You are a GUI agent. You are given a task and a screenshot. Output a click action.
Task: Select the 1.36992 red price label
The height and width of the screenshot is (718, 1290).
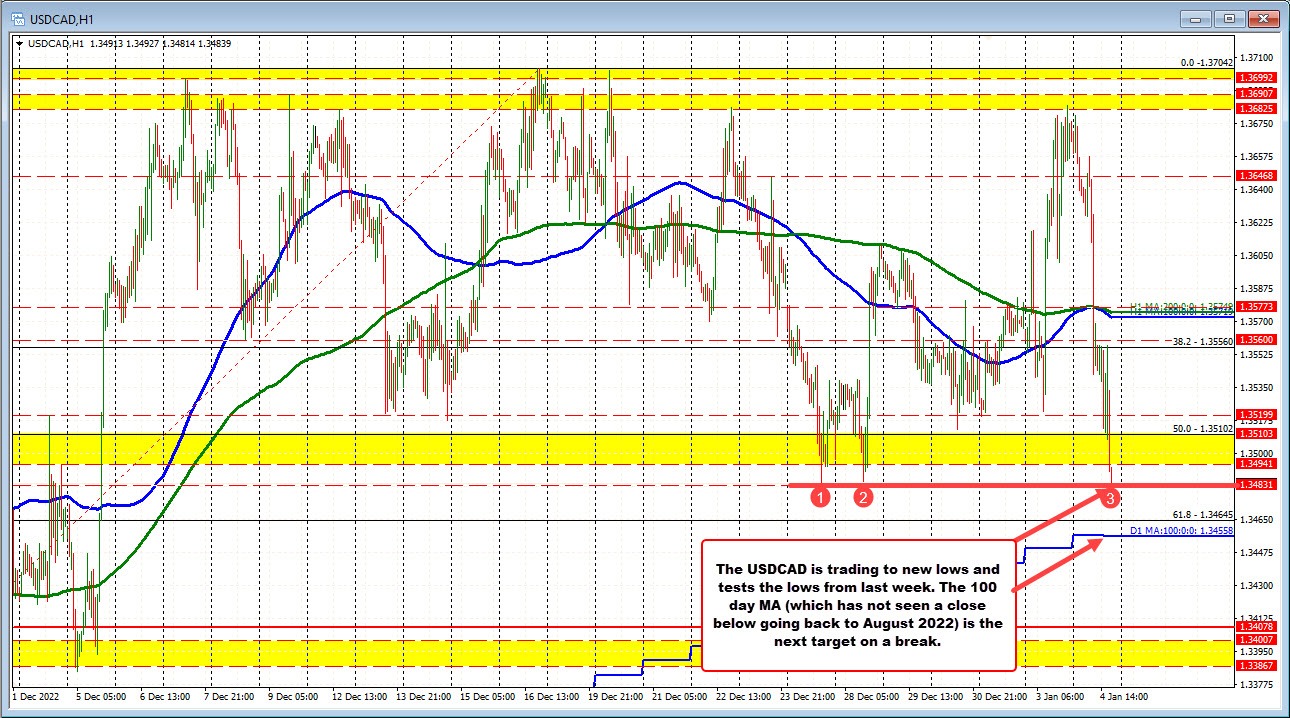point(1255,77)
